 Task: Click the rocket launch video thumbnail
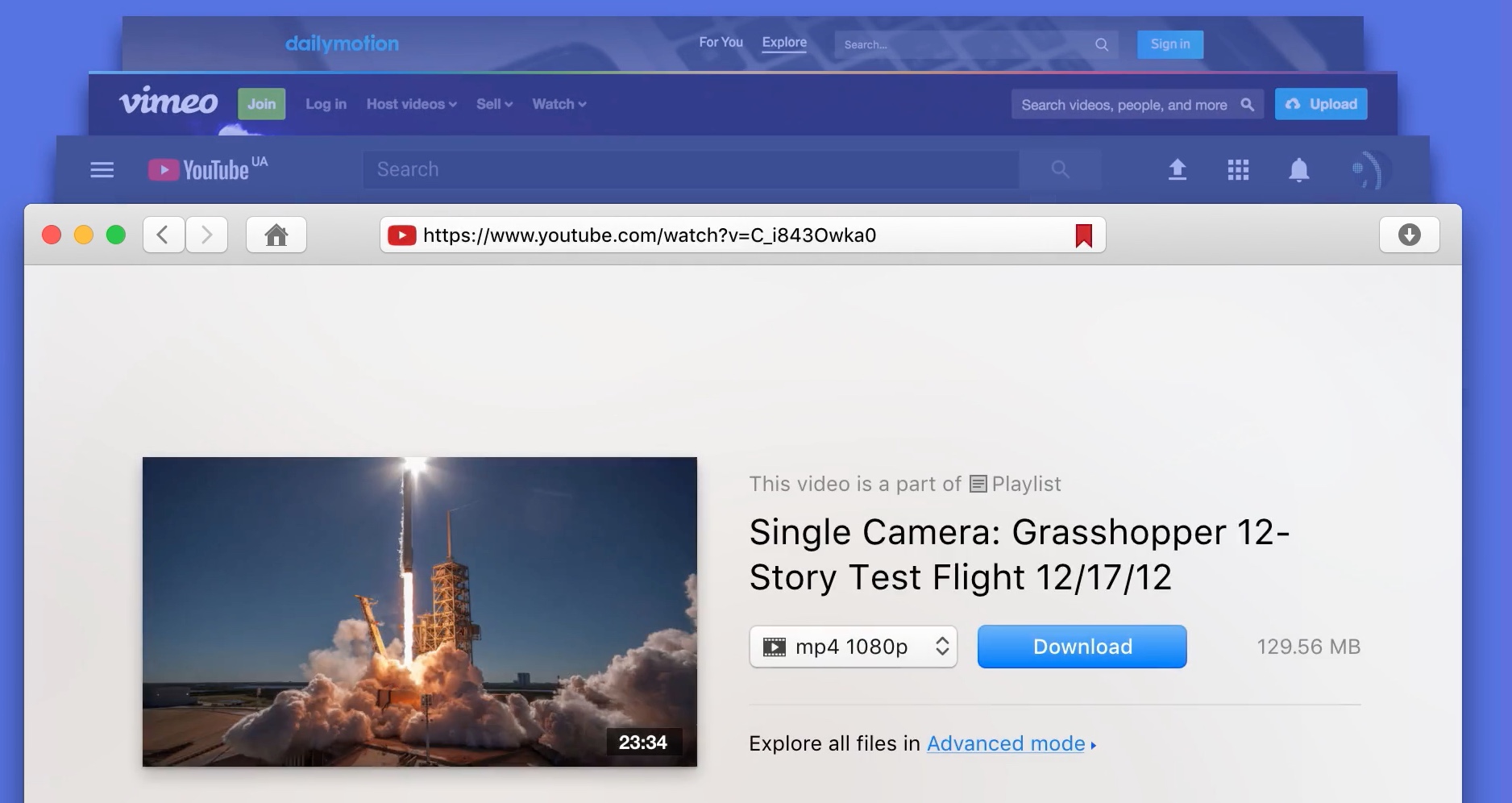click(420, 612)
